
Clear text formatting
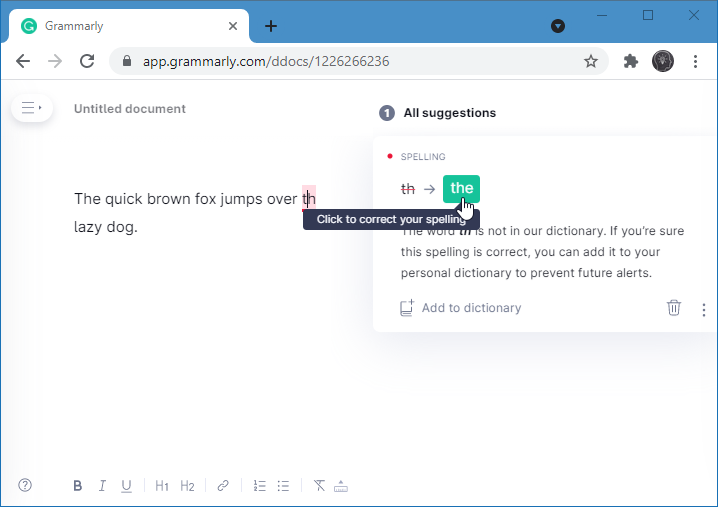click(x=319, y=485)
